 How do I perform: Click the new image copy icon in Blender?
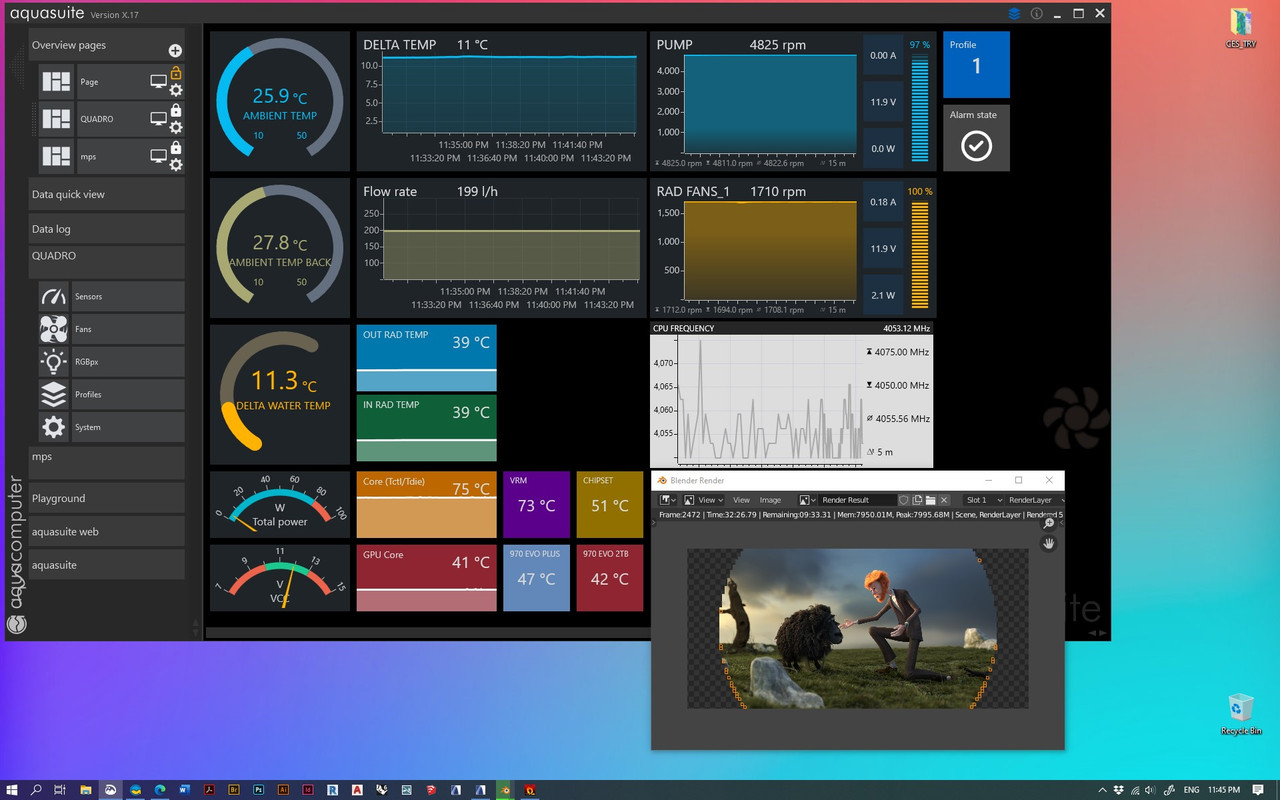coord(917,500)
